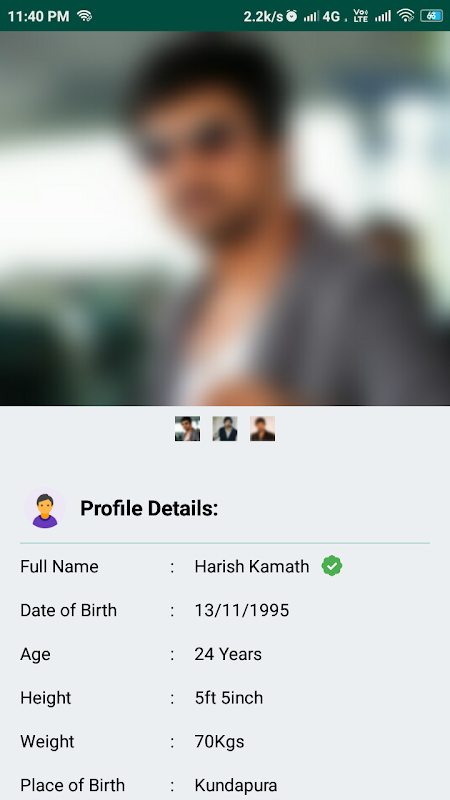Tap the profile avatar icon
The height and width of the screenshot is (800, 450).
pyautogui.click(x=45, y=508)
